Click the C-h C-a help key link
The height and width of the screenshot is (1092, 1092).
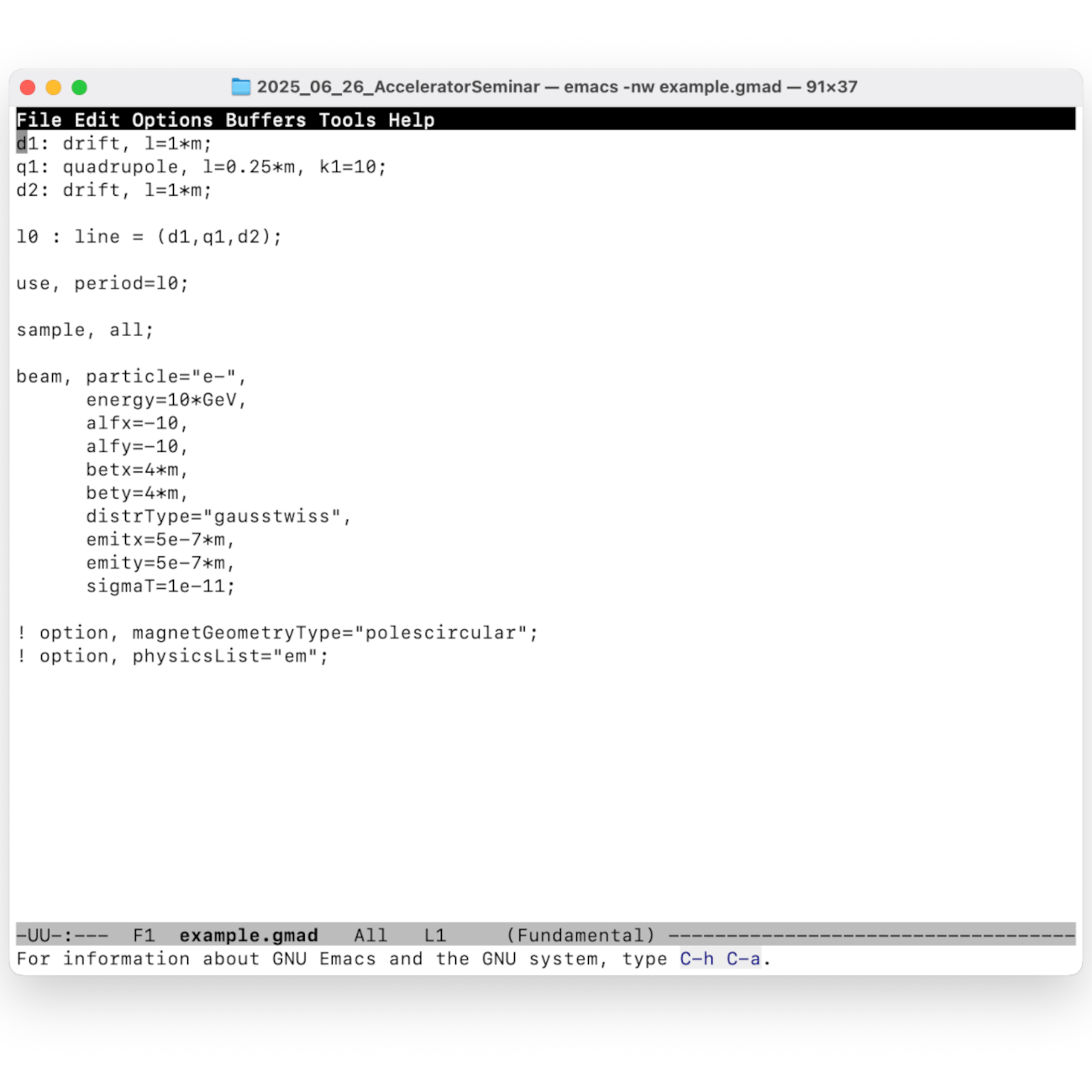coord(721,958)
